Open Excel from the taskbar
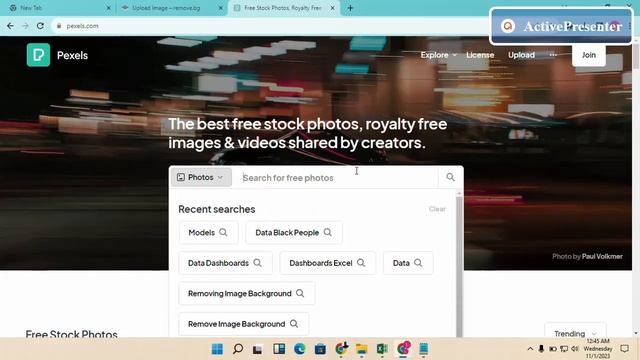This screenshot has width=640, height=360. tap(382, 349)
